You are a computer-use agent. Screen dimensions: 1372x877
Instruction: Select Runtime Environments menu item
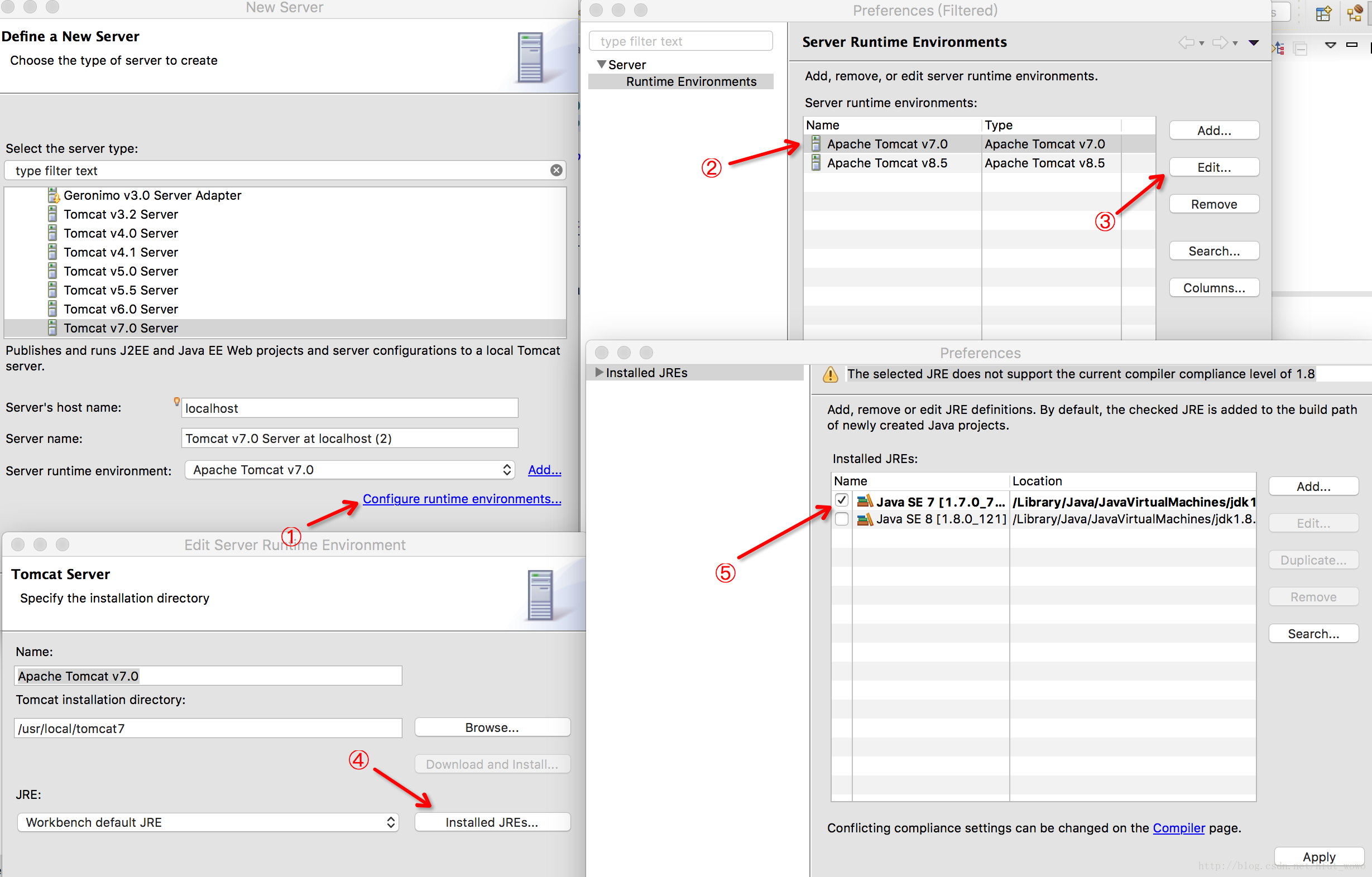coord(689,82)
